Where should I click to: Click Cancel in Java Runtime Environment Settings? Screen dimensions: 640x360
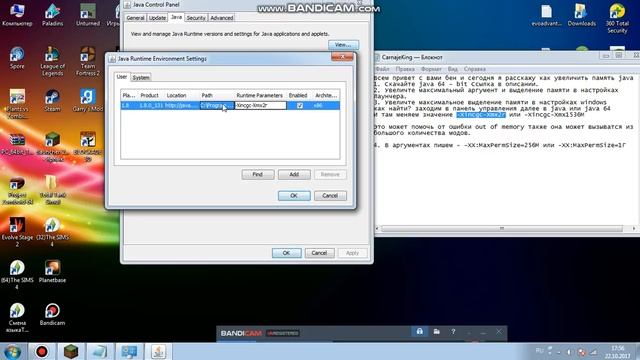(x=330, y=196)
